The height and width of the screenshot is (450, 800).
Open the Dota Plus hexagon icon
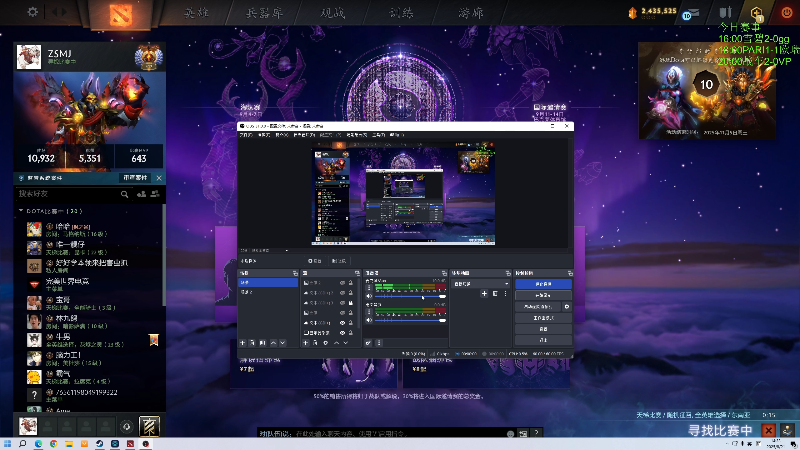click(x=757, y=13)
